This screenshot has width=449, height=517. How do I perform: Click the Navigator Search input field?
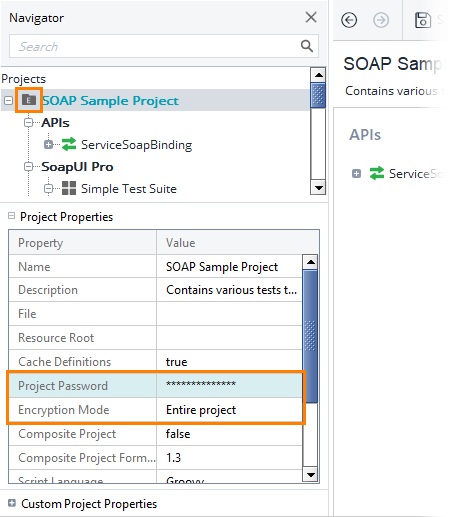[x=164, y=46]
